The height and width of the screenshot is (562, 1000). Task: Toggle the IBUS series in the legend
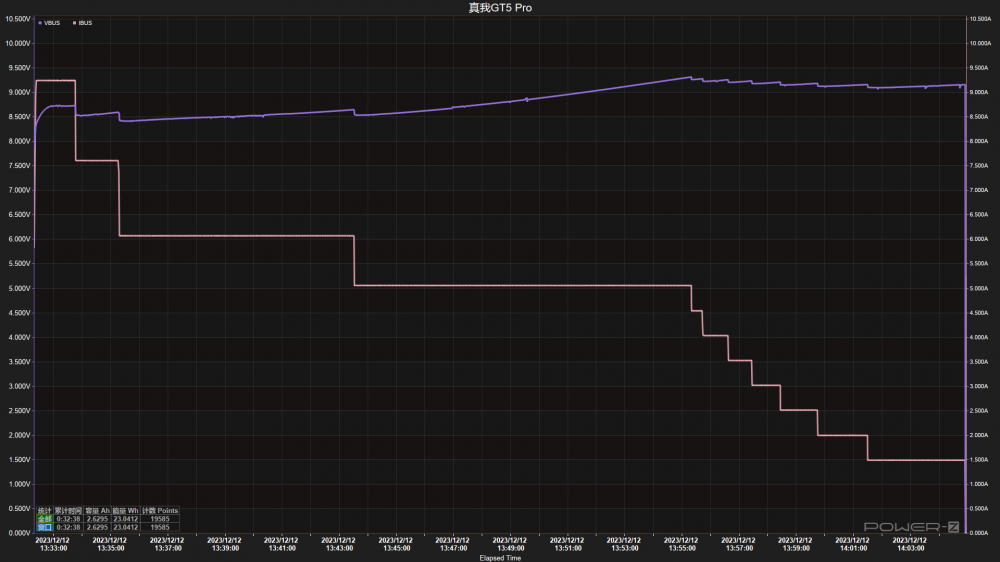(x=83, y=23)
